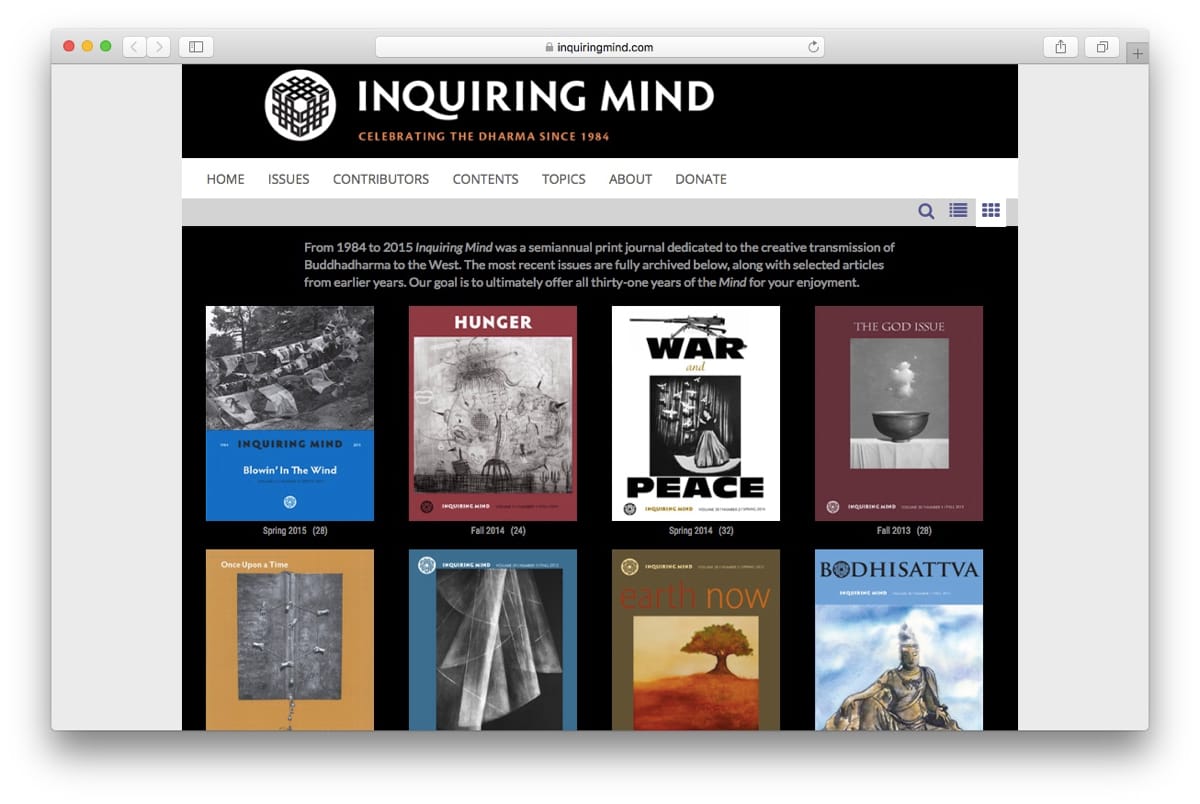Click the Celebrating the Dharma tagline
The height and width of the screenshot is (804, 1200).
484,136
